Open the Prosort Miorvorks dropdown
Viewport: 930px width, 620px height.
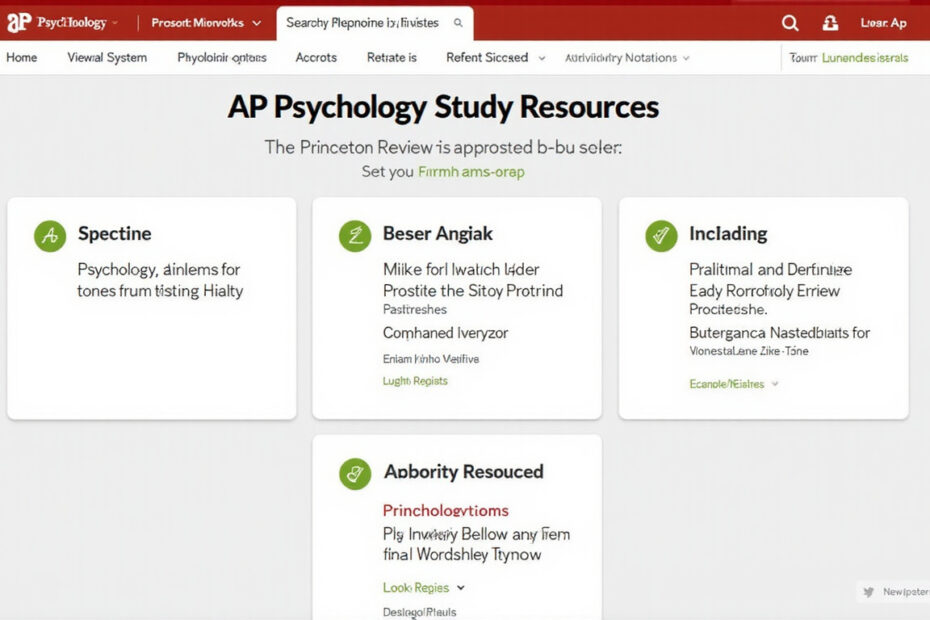(x=206, y=23)
